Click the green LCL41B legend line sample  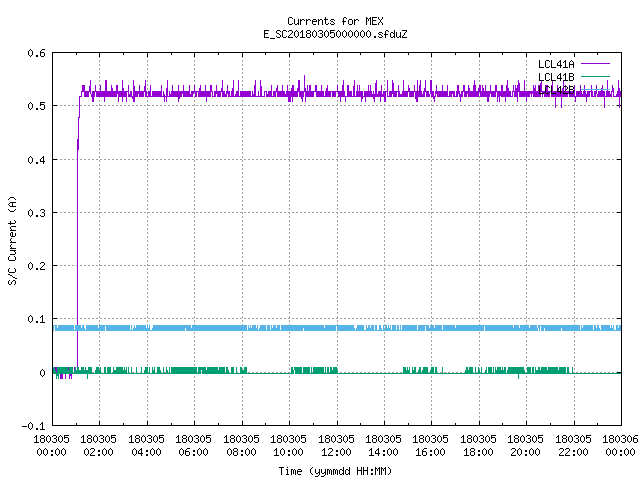click(595, 76)
